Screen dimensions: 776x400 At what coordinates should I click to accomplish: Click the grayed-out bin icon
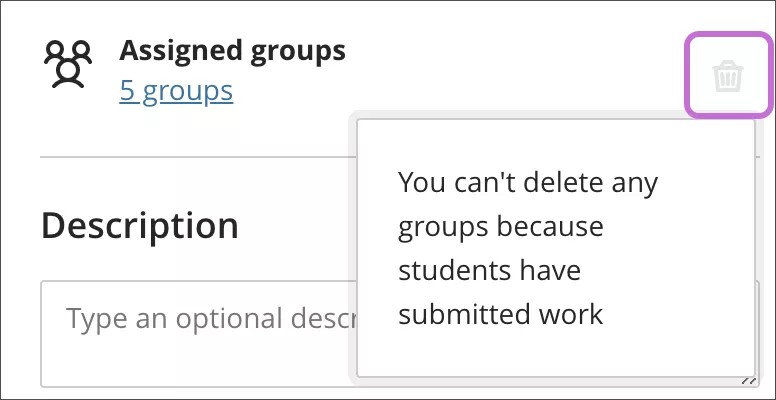[728, 75]
